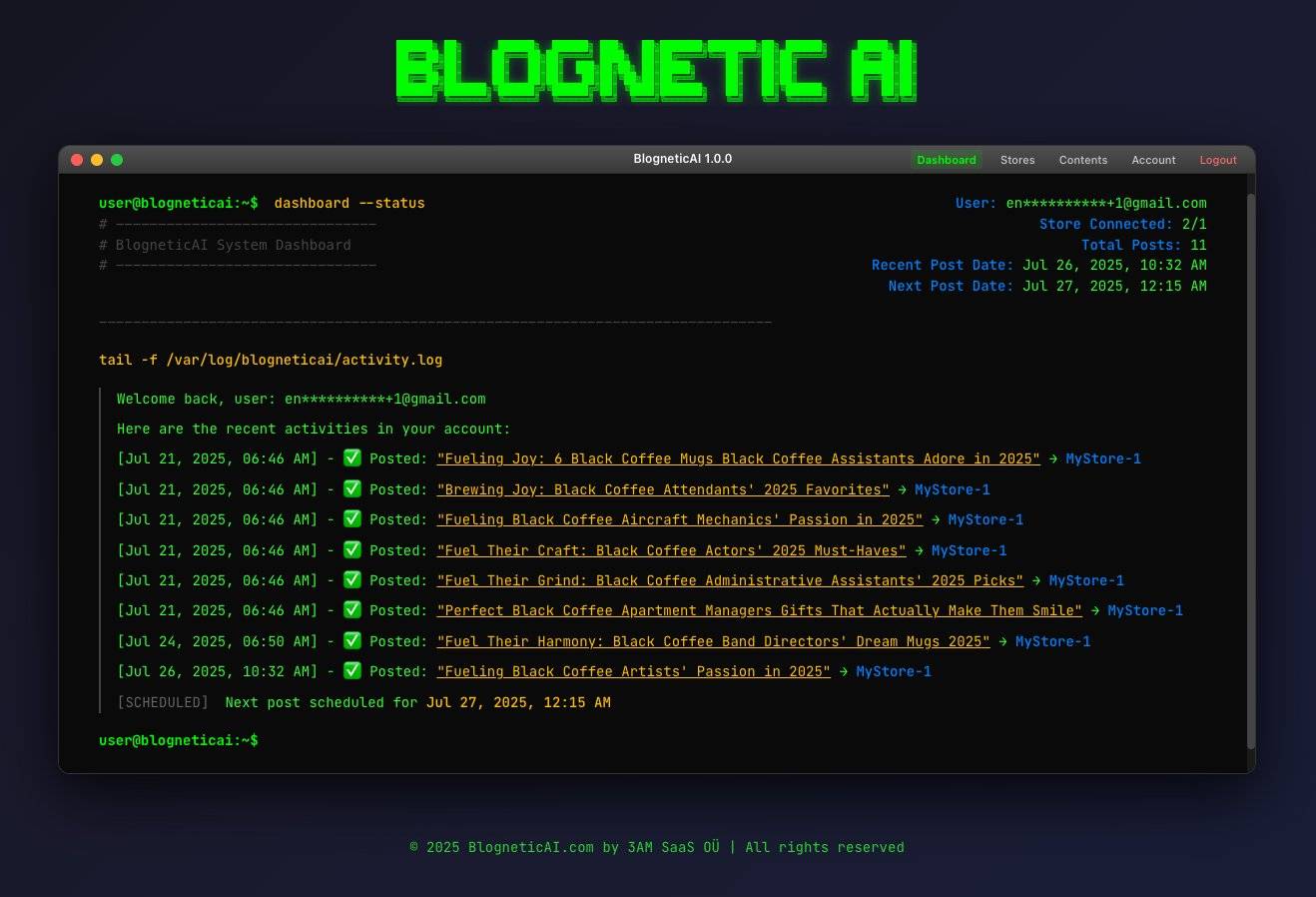The height and width of the screenshot is (897, 1316).
Task: Click the masked user email address
Action: pyautogui.click(x=1105, y=203)
